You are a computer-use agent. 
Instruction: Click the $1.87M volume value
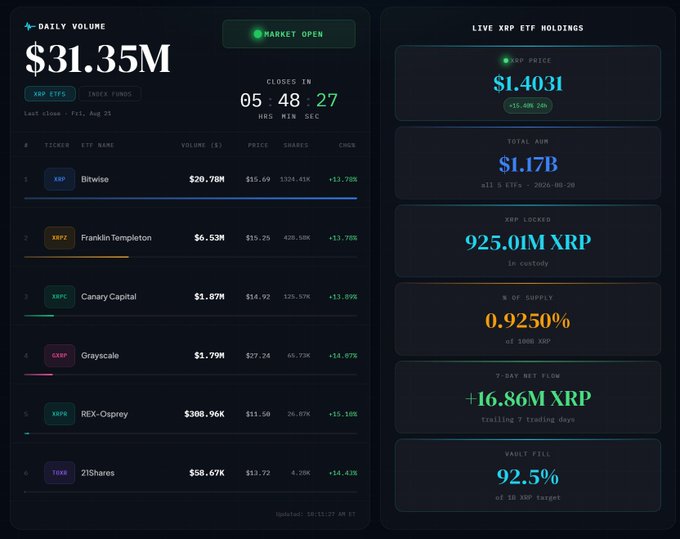[x=209, y=297]
